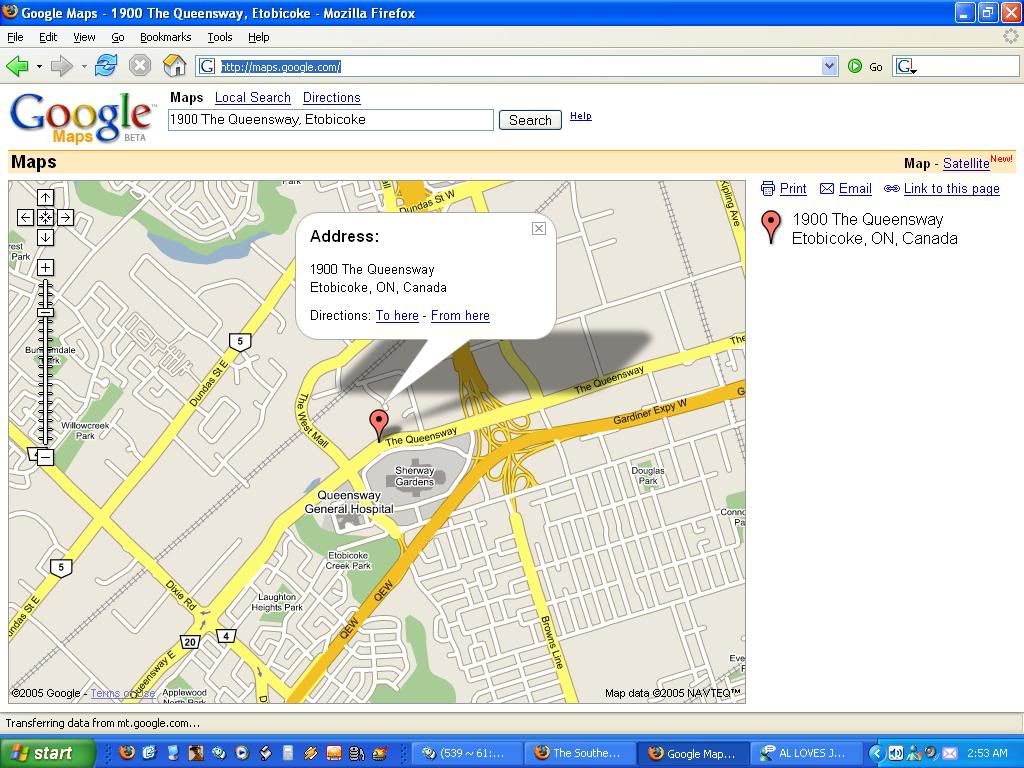Switch to the (539 ~ 61:... taskbar window
This screenshot has width=1024, height=768.
tap(466, 753)
